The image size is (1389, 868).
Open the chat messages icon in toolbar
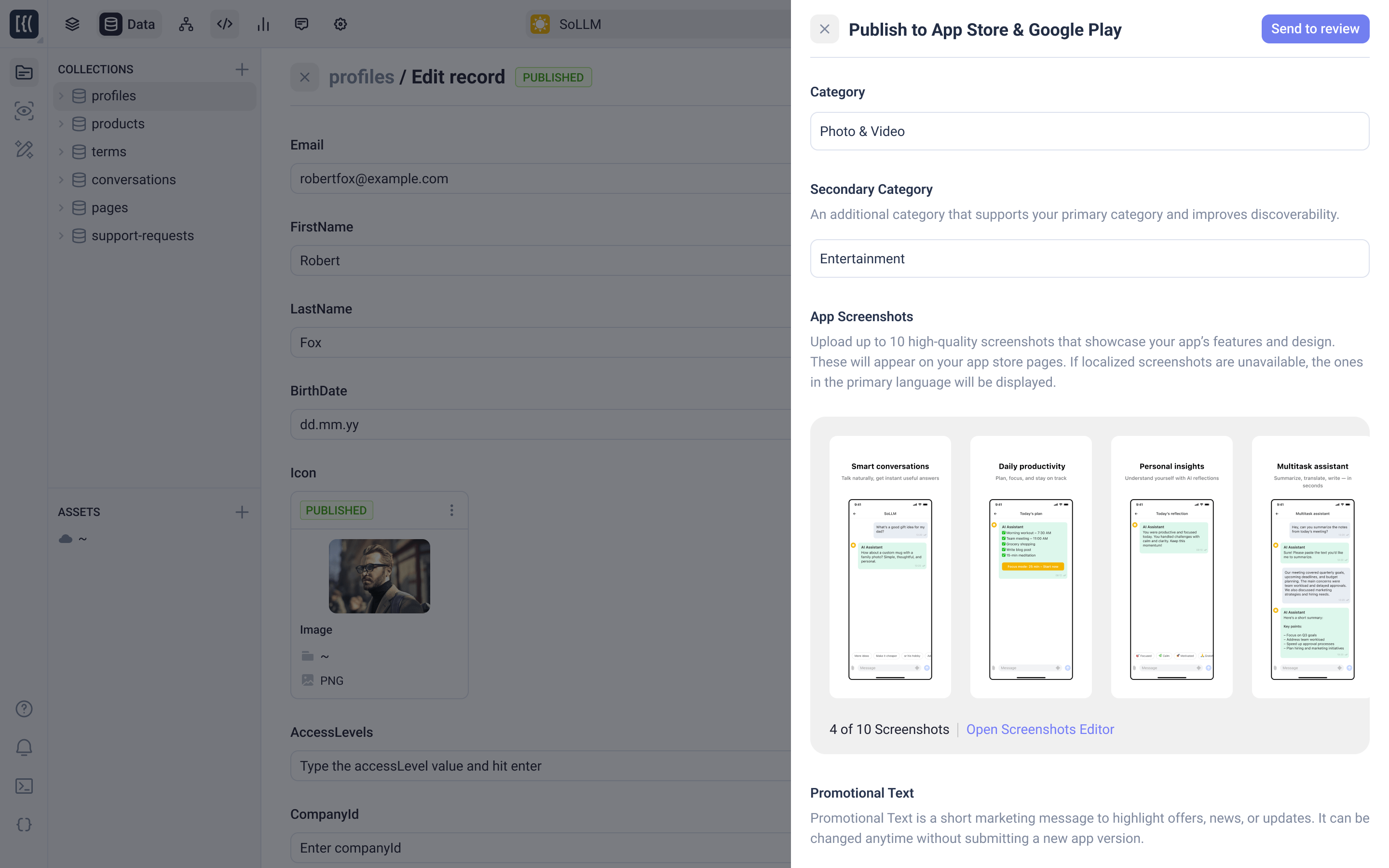(301, 24)
